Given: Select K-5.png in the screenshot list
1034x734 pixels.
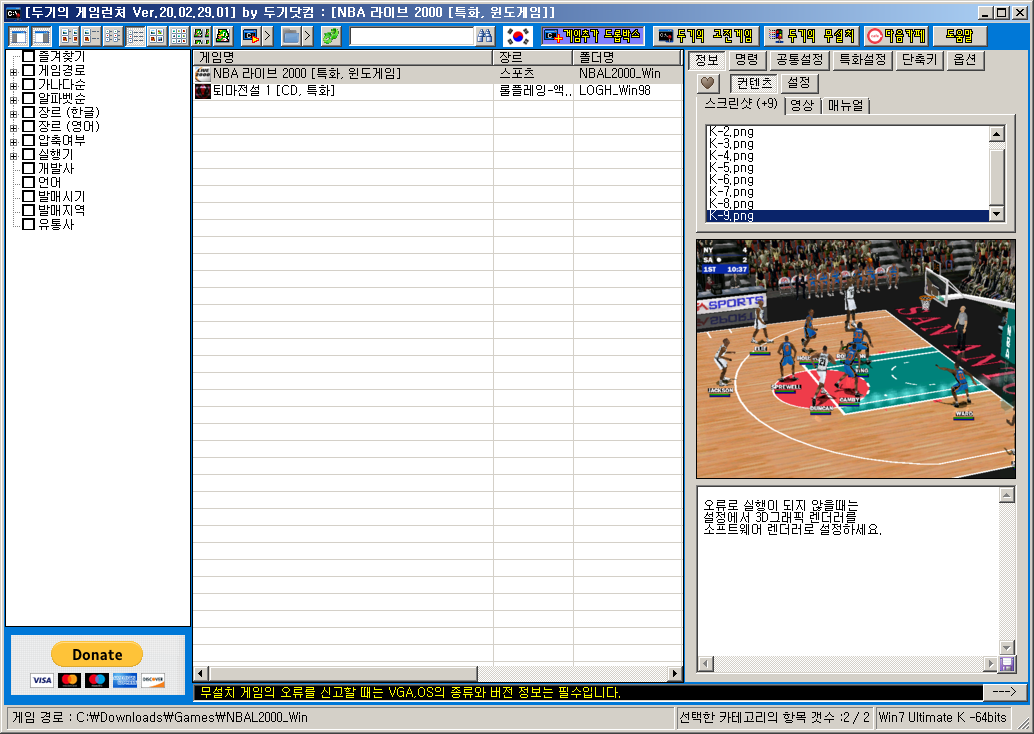Looking at the screenshot, I should tap(848, 168).
